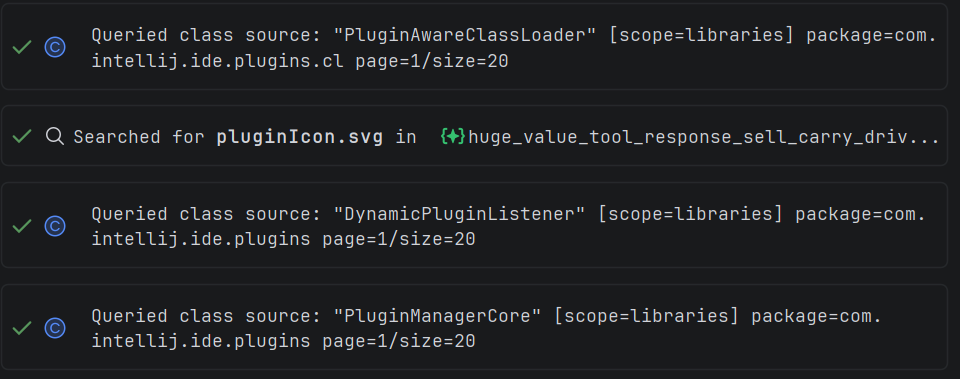Click the "Searched for" label text
This screenshot has height=379, width=960.
139,137
